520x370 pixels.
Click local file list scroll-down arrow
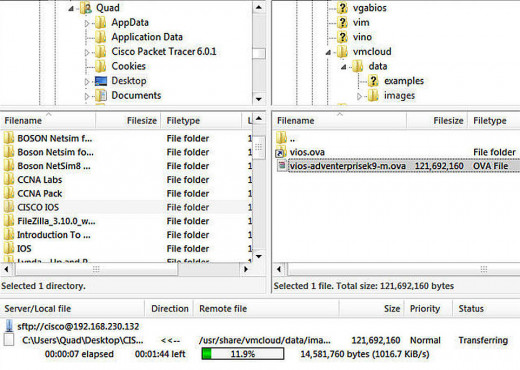(259, 256)
